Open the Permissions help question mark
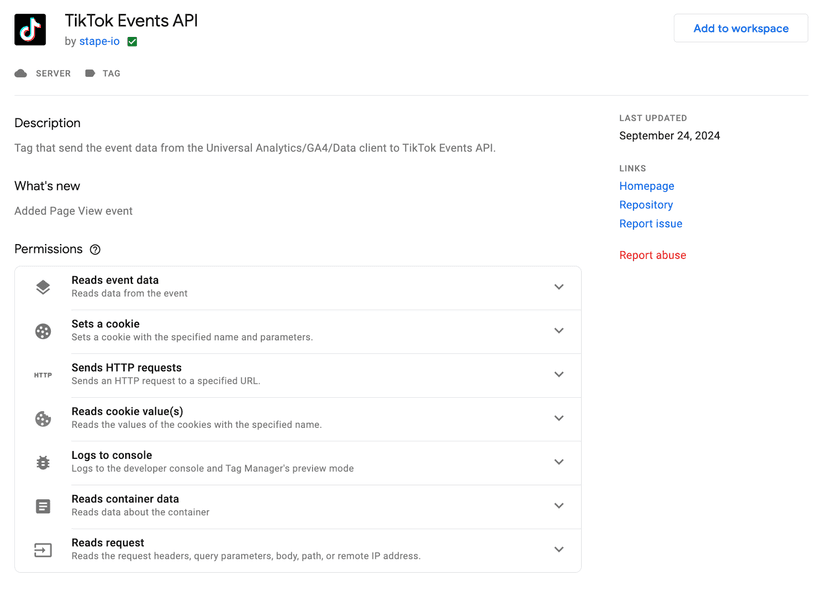The height and width of the screenshot is (601, 828). tap(93, 249)
